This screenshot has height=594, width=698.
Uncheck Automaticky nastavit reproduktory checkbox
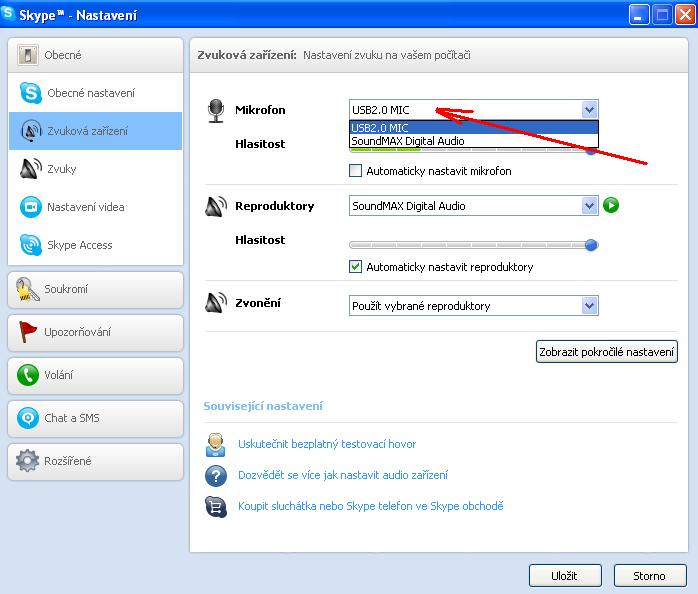pos(355,267)
